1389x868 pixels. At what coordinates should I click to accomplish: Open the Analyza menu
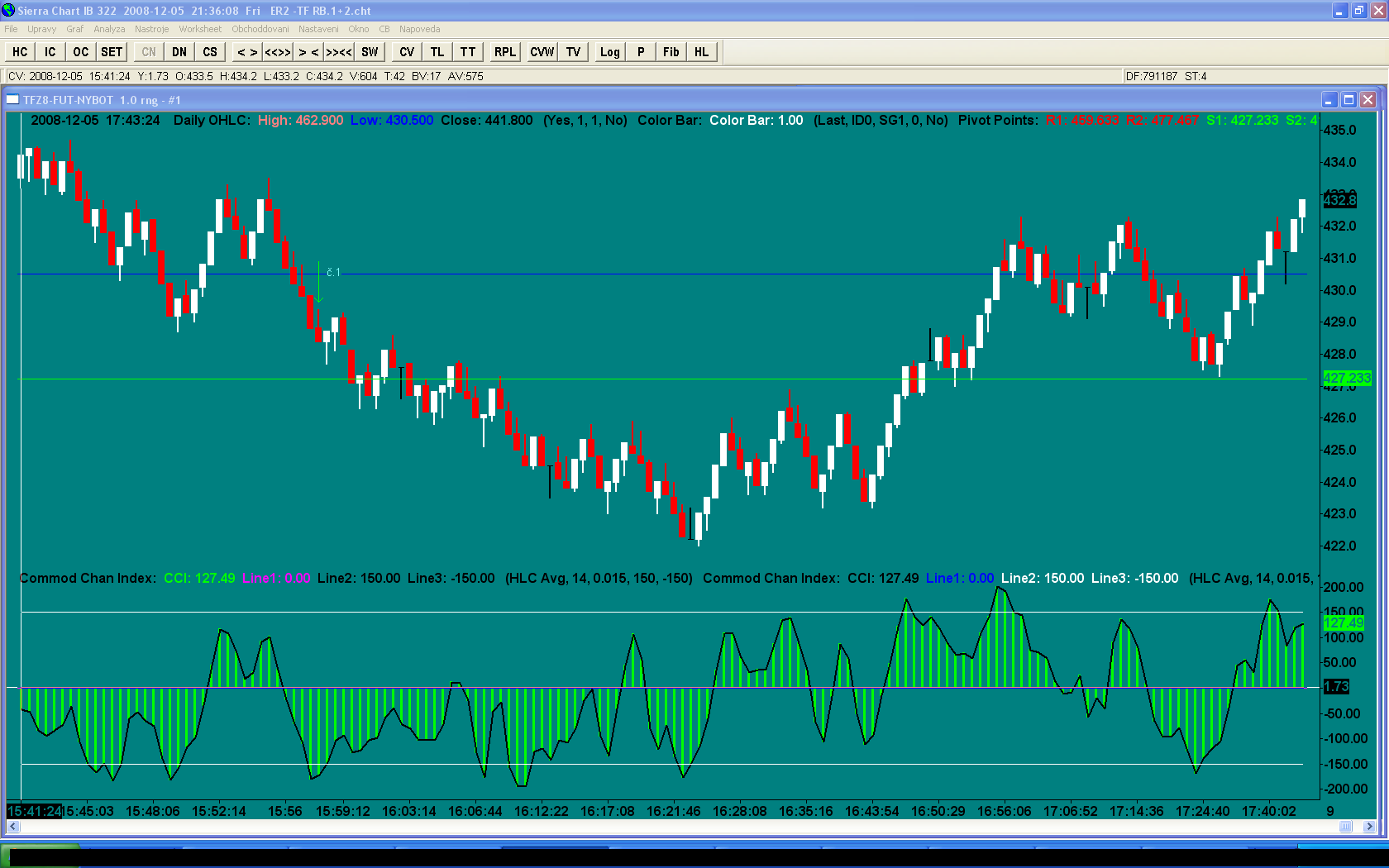[x=109, y=29]
